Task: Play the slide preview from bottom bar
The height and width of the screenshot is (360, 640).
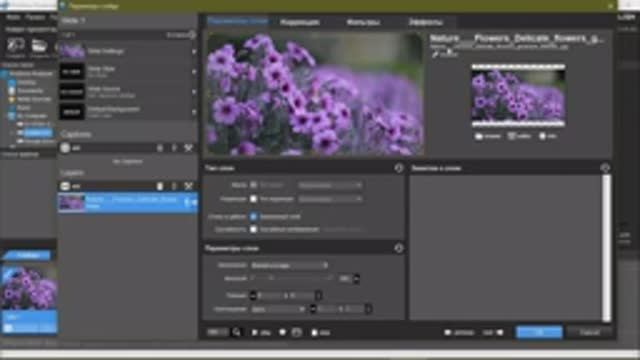Action: coord(255,333)
